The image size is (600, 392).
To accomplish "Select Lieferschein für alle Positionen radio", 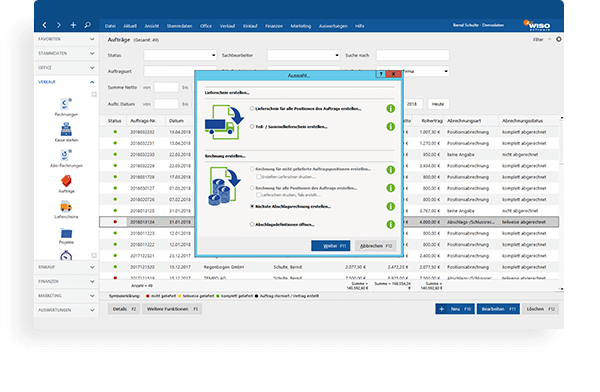I will click(x=252, y=109).
